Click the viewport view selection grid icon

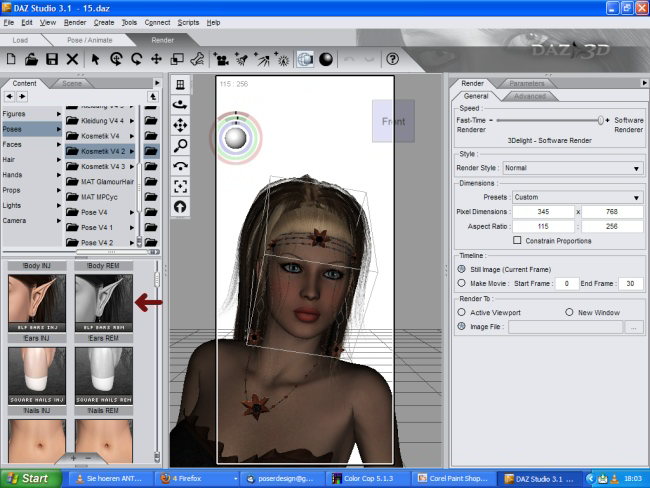(180, 85)
